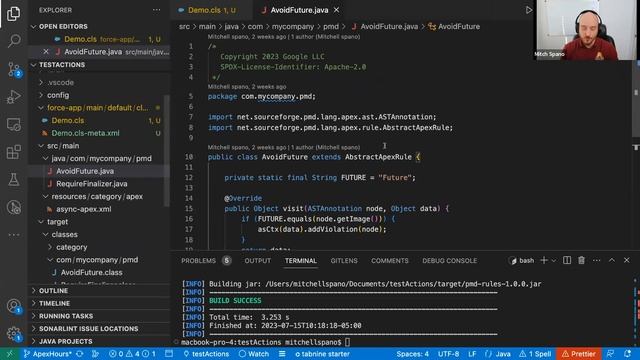Close AvoidFuture.java in Open Editors list
Screen dimensions: 640x360
[x=46, y=52]
